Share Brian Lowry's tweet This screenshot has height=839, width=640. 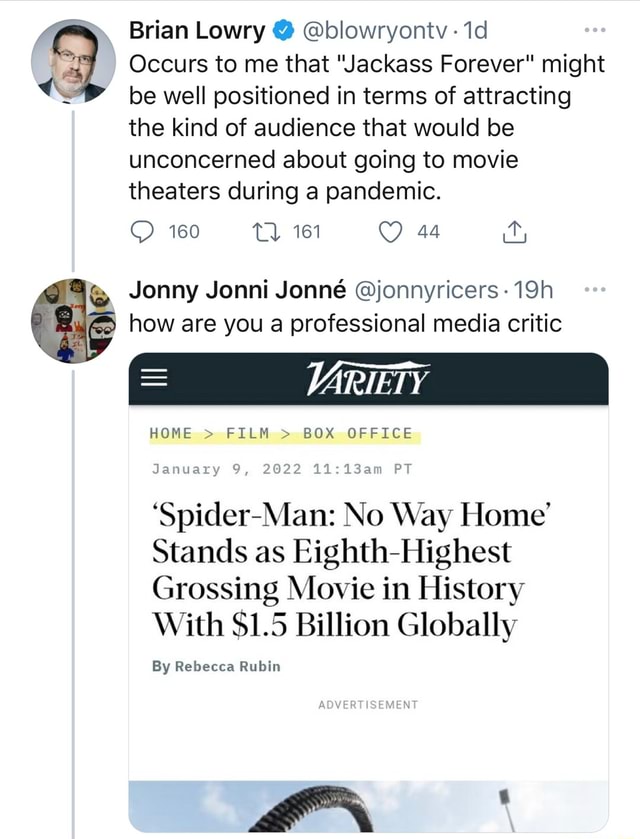coord(514,231)
